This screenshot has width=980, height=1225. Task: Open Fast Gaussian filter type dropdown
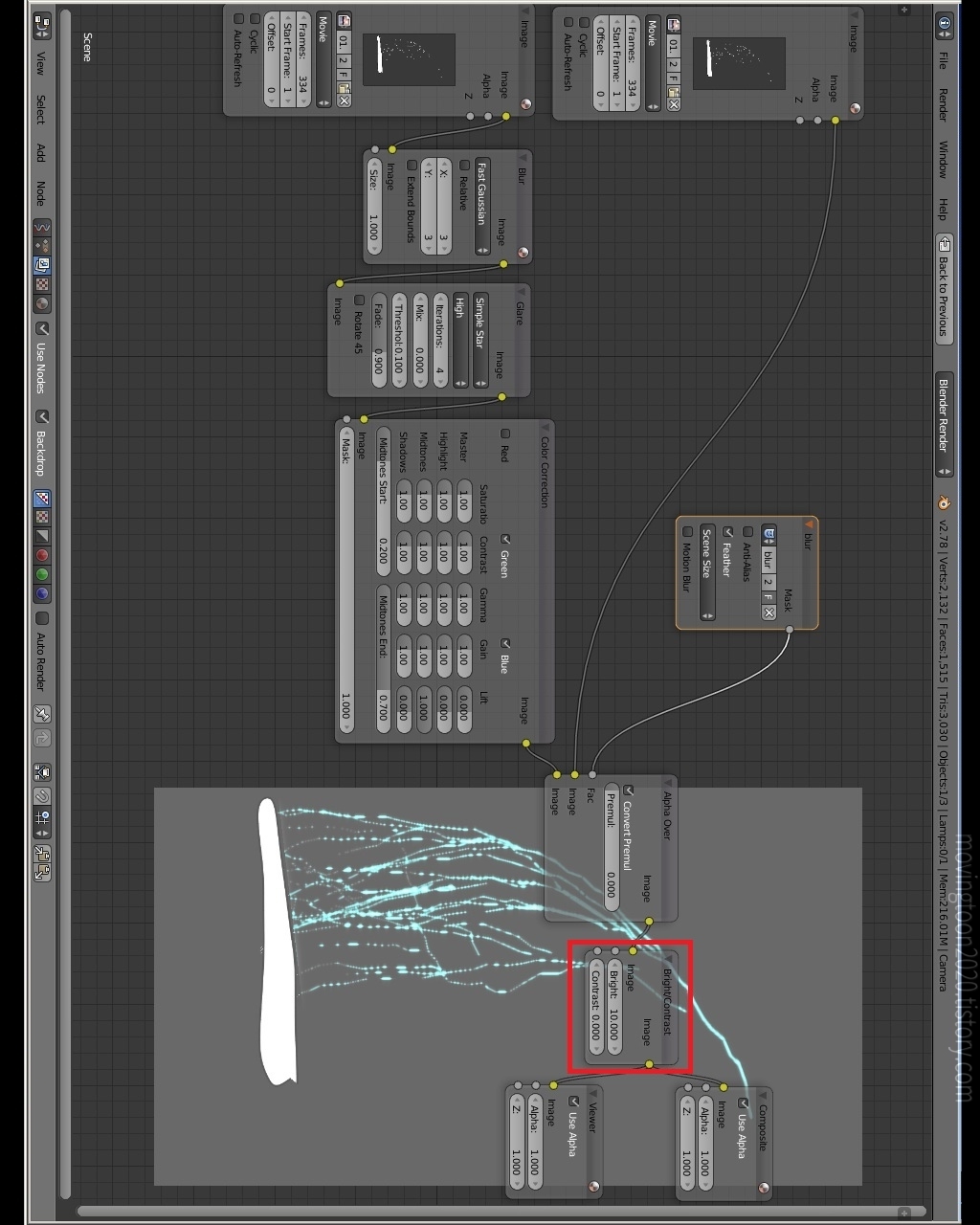point(482,206)
